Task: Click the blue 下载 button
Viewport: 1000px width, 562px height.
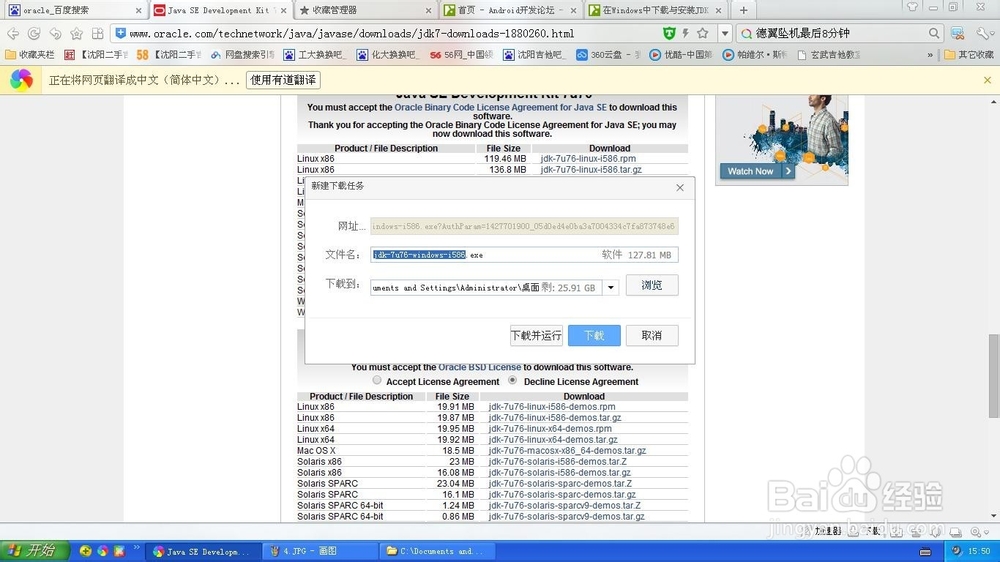Action: click(594, 336)
